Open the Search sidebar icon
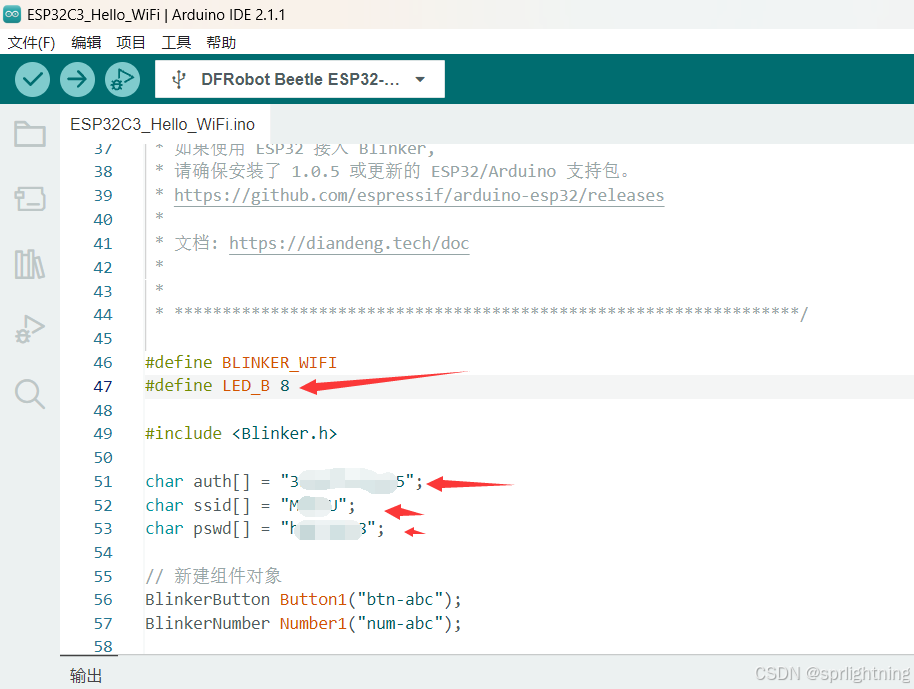 point(30,394)
